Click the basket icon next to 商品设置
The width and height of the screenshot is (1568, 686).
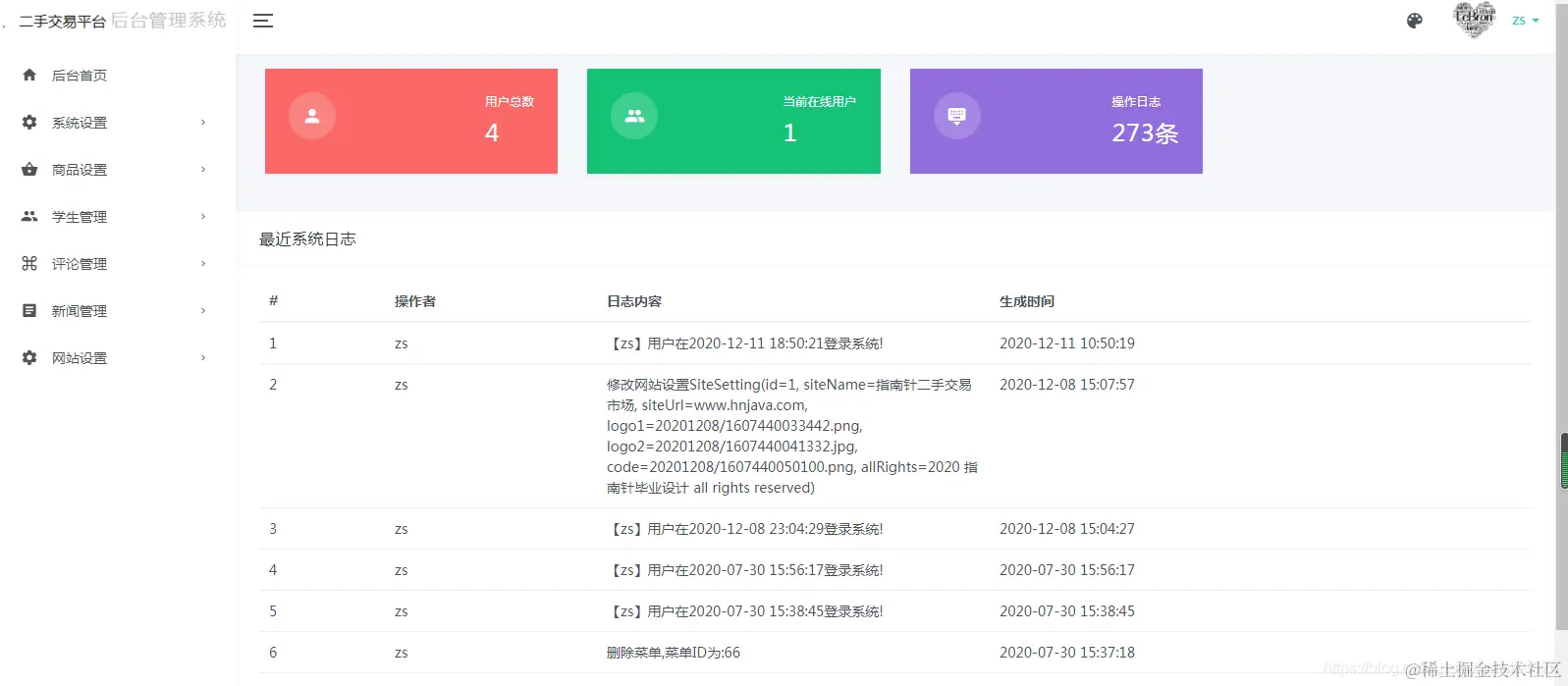[x=29, y=169]
